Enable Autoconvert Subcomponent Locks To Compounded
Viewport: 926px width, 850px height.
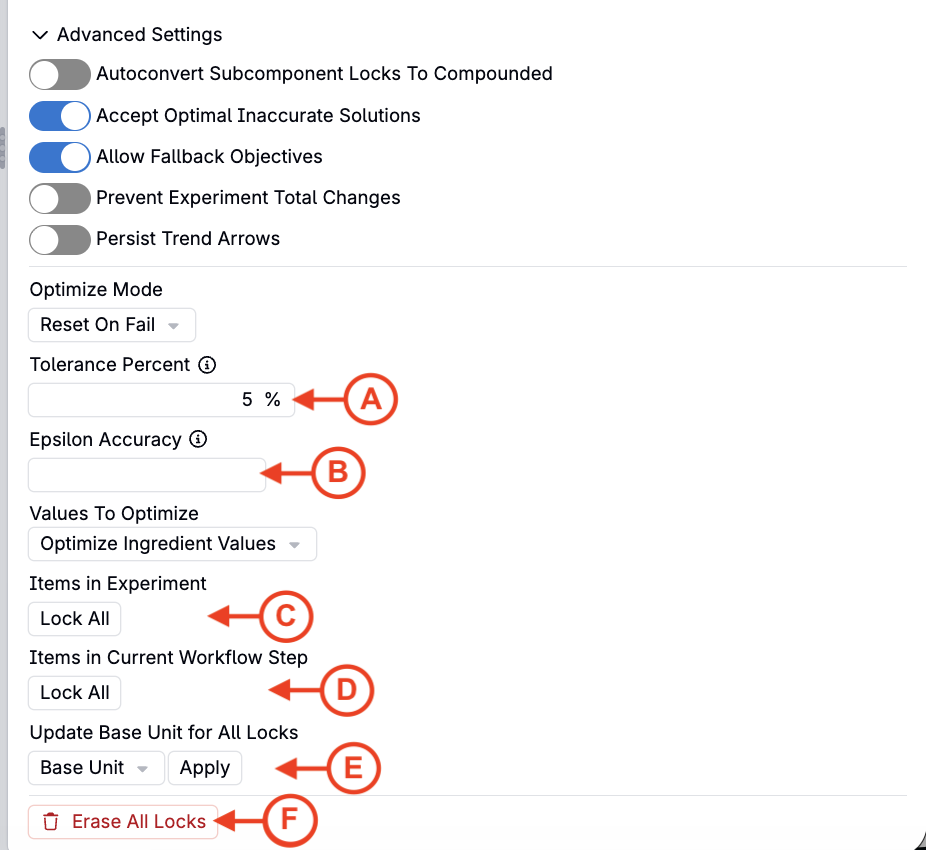pos(60,74)
